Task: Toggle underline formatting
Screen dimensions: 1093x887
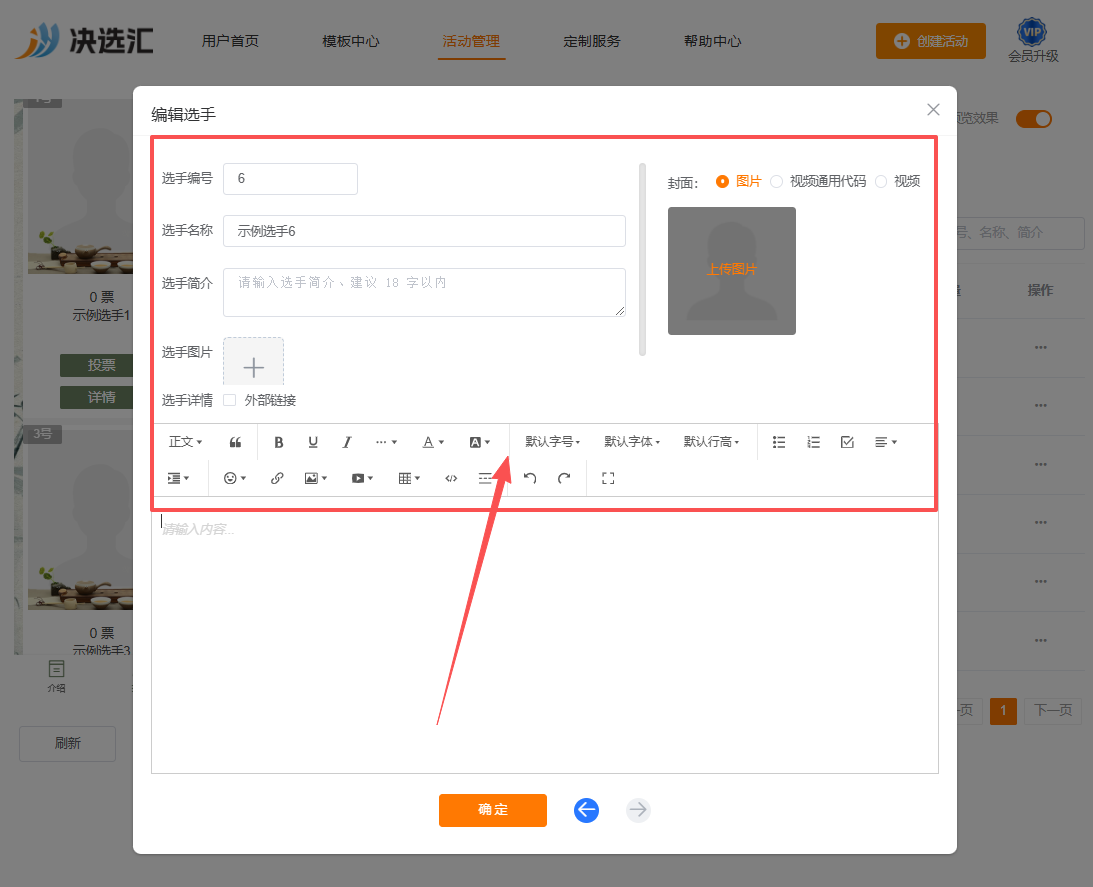Action: tap(313, 442)
